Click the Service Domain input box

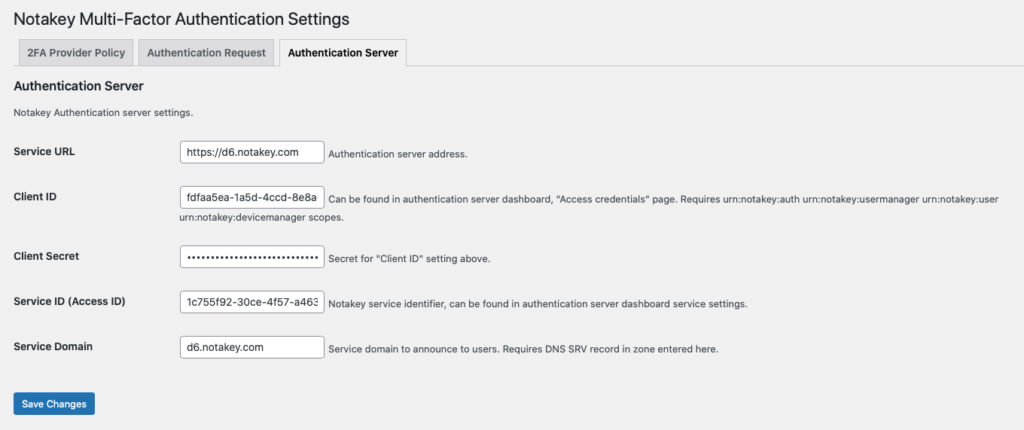[252, 347]
